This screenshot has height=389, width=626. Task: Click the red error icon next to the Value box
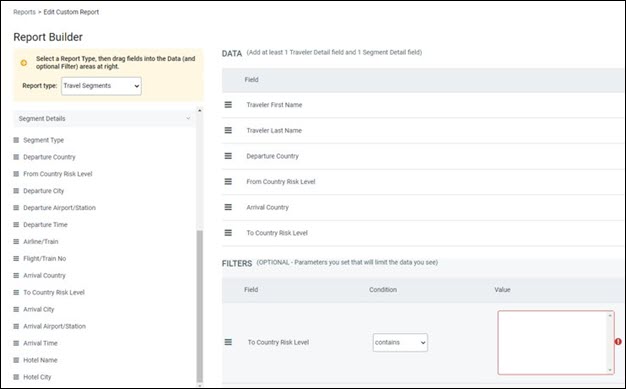(618, 341)
